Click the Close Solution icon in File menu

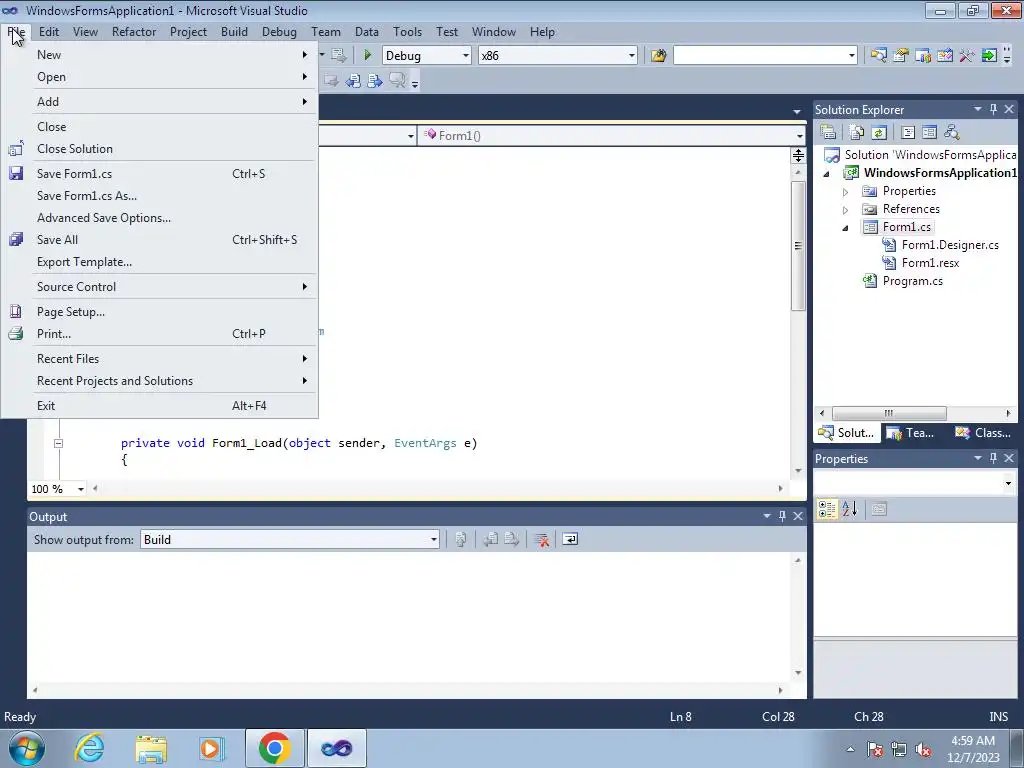click(x=16, y=149)
